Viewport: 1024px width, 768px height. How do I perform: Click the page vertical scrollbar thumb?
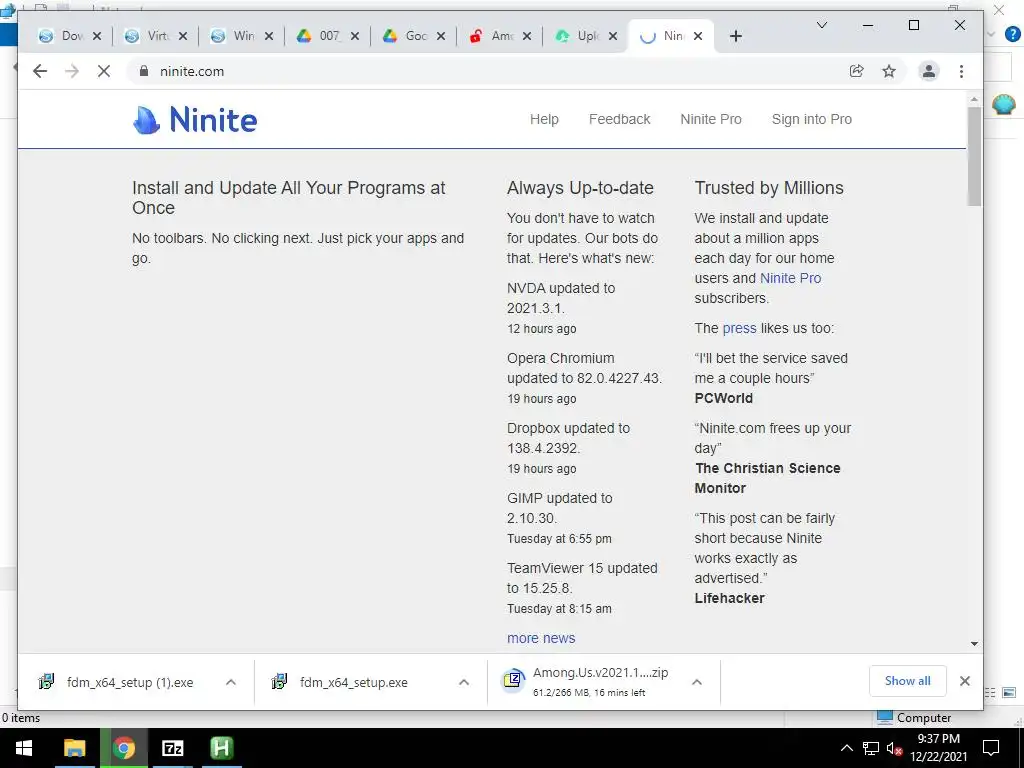[974, 155]
